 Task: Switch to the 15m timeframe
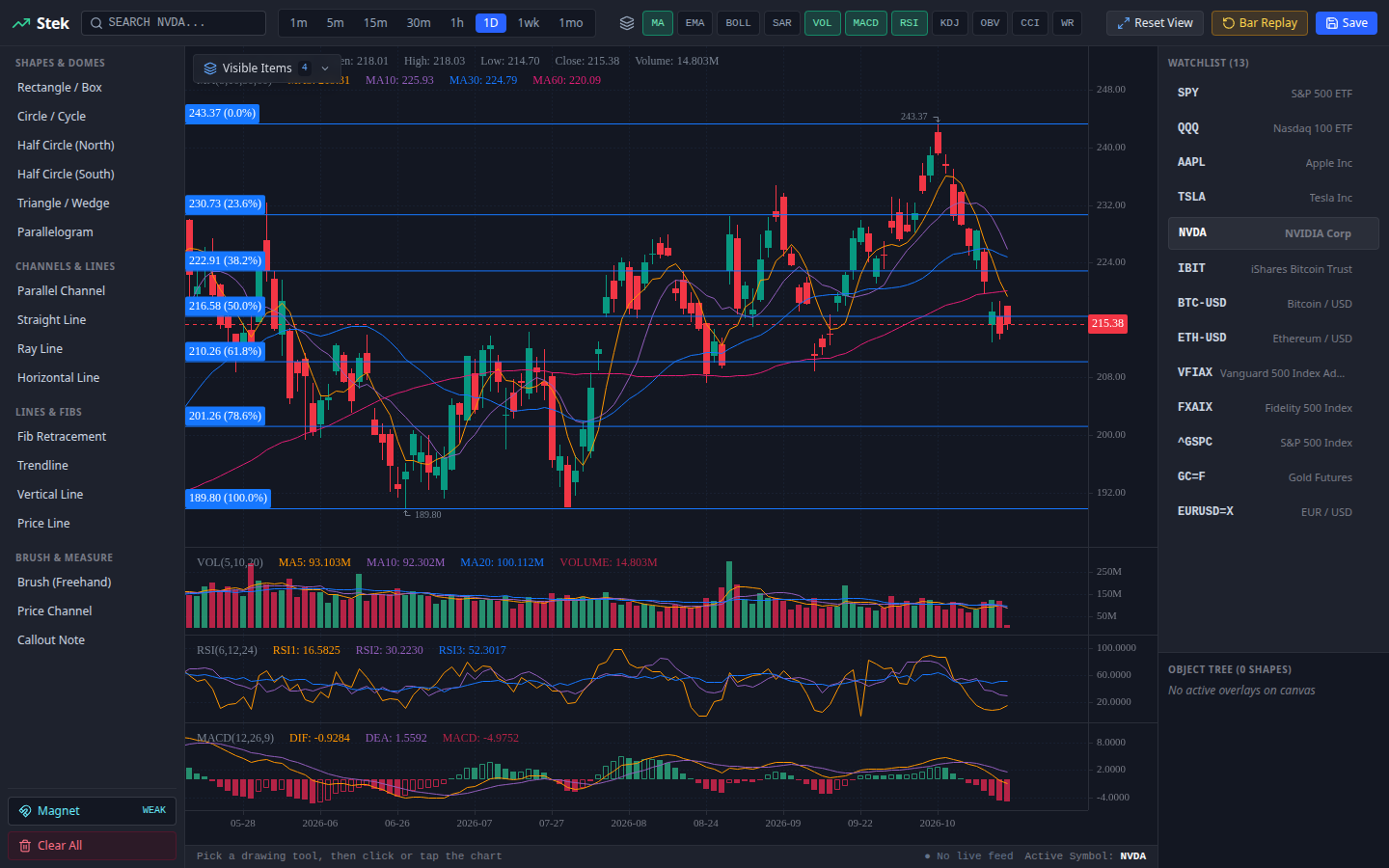coord(375,23)
